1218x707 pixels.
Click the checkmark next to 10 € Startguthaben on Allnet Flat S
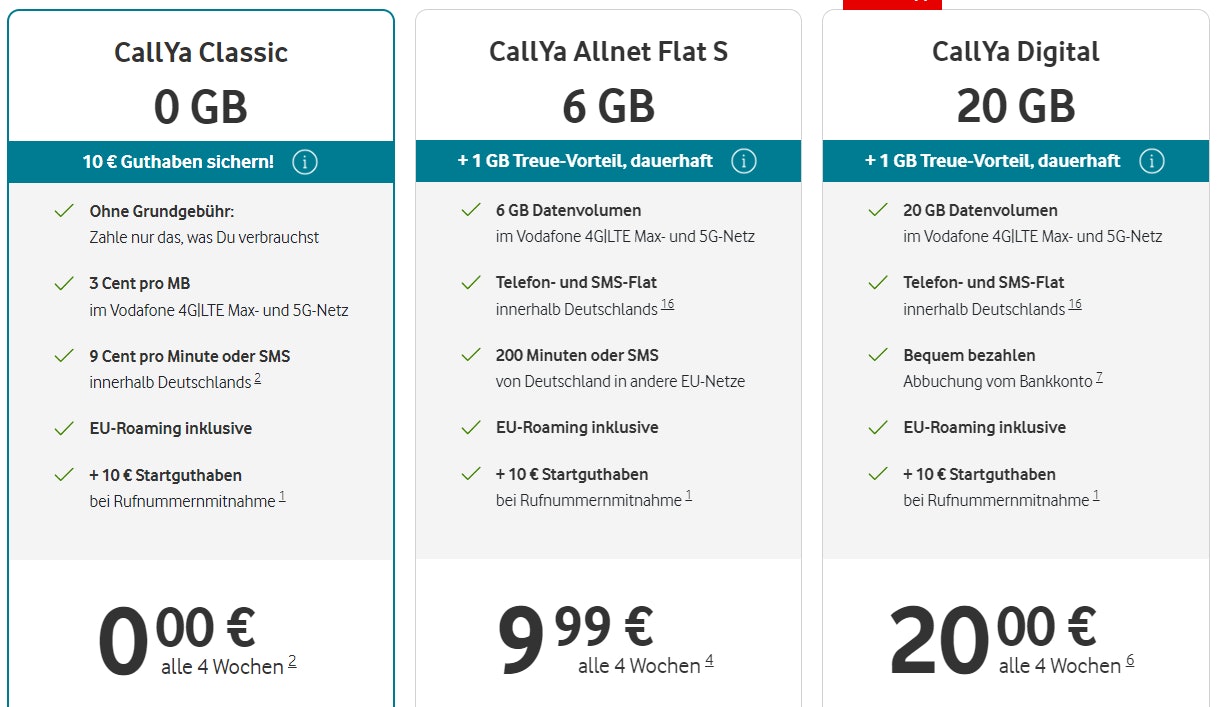click(x=470, y=474)
